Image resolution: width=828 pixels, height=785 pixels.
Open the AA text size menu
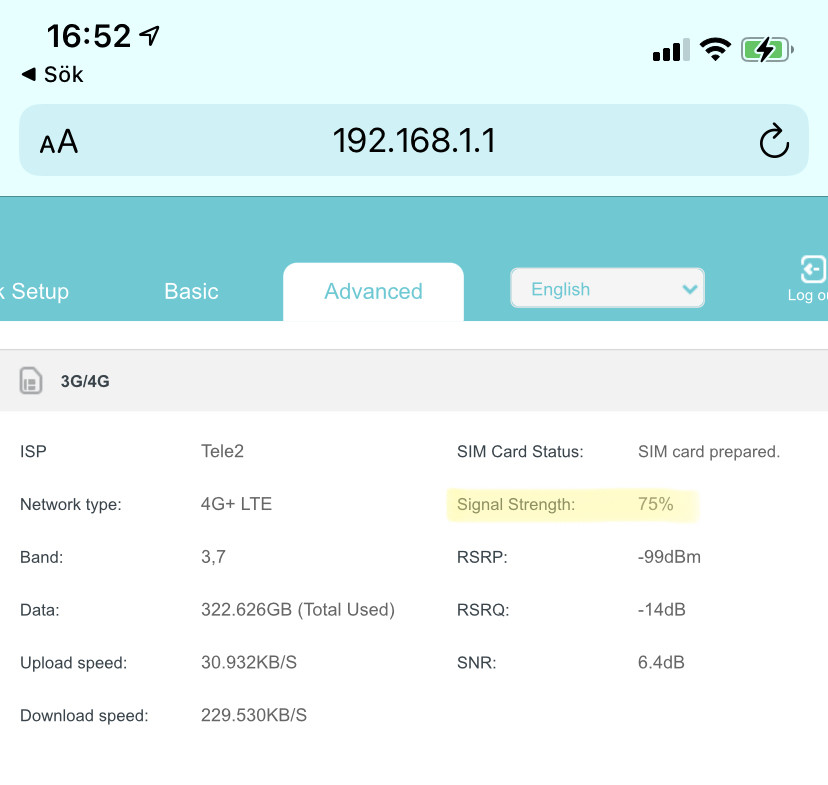point(59,142)
